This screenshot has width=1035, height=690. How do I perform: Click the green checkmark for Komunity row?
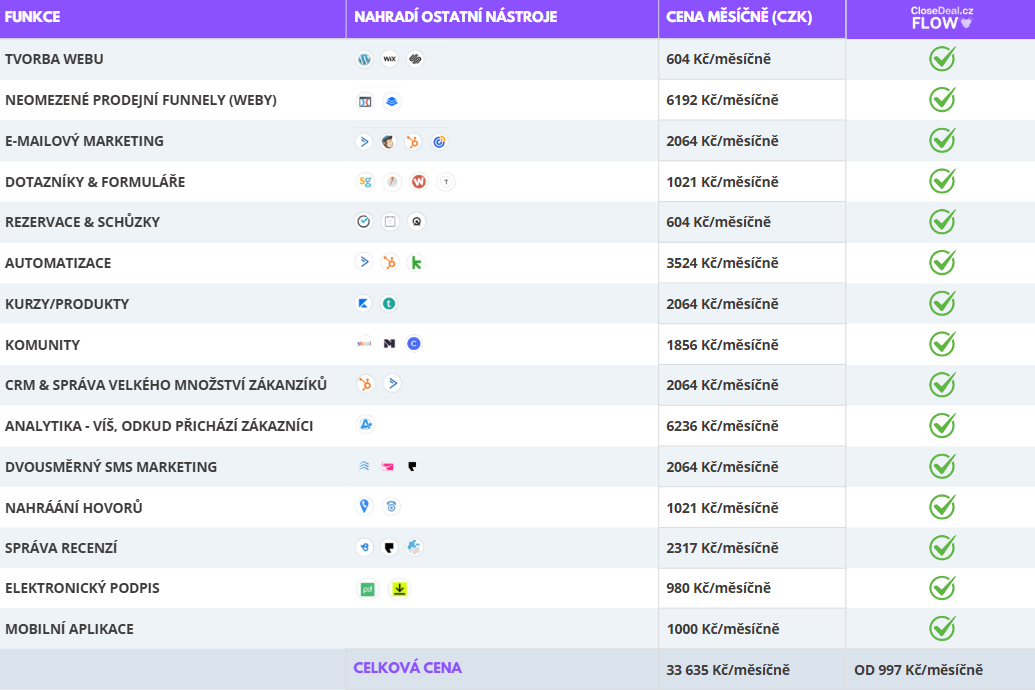coord(942,344)
